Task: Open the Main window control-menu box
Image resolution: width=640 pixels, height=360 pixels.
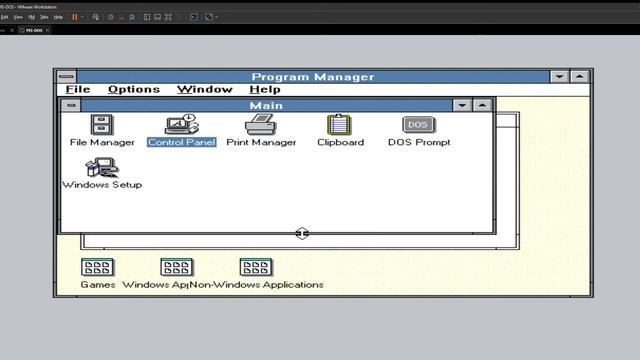Action: click(x=71, y=105)
